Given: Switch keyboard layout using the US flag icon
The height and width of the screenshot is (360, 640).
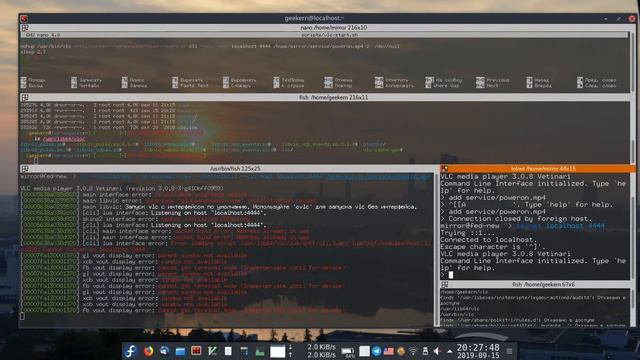Looking at the screenshot, I should [389, 351].
